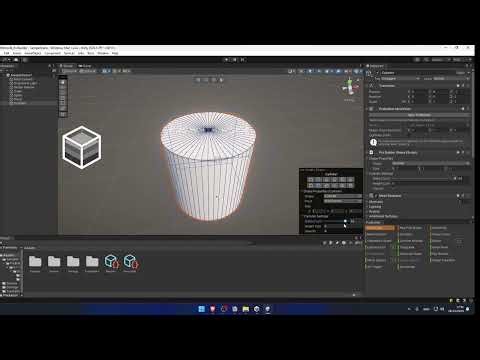The width and height of the screenshot is (480, 360).
Task: Open Pivot dropdown in Create Shape overlay
Action: click(343, 201)
